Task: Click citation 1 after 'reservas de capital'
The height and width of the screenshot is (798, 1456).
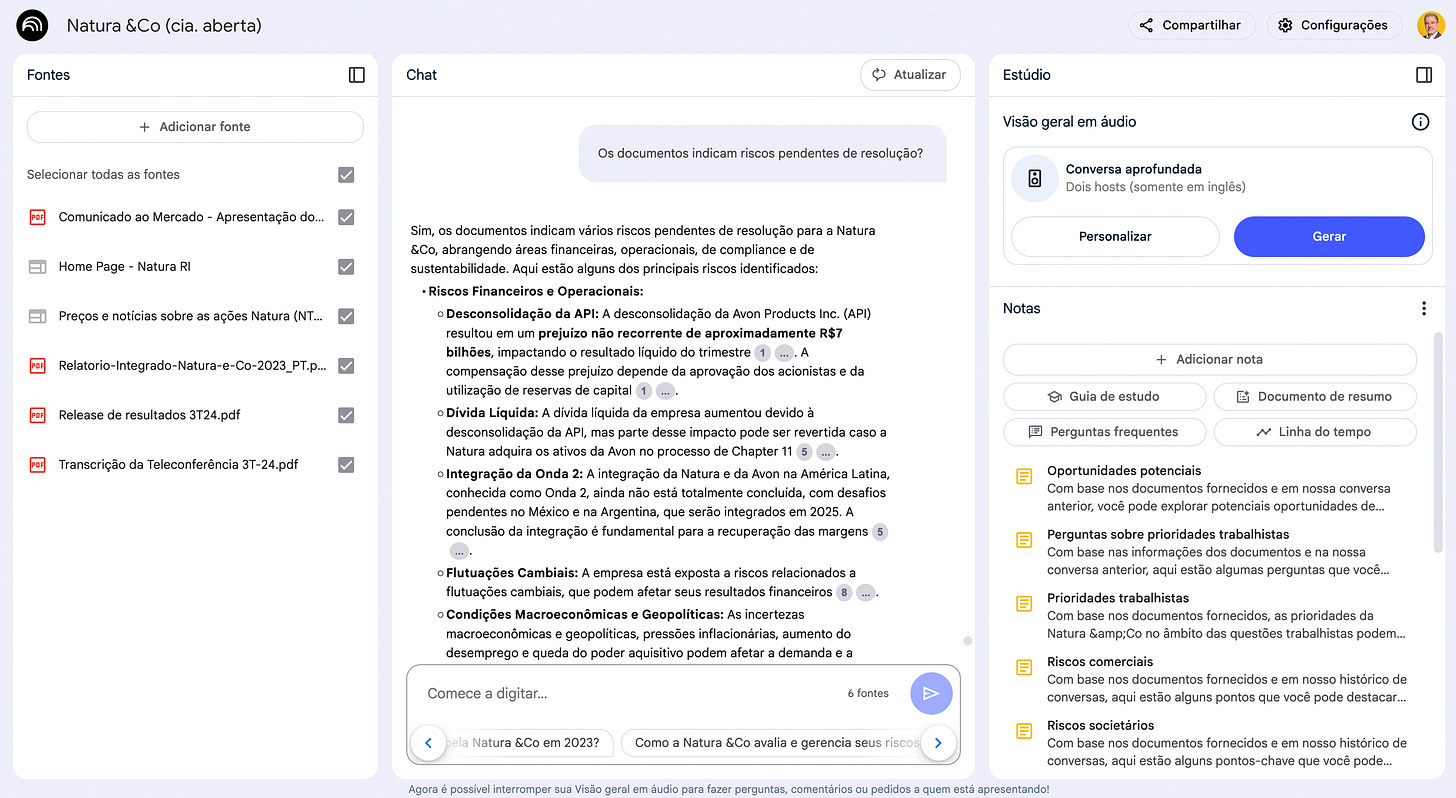Action: coord(644,391)
